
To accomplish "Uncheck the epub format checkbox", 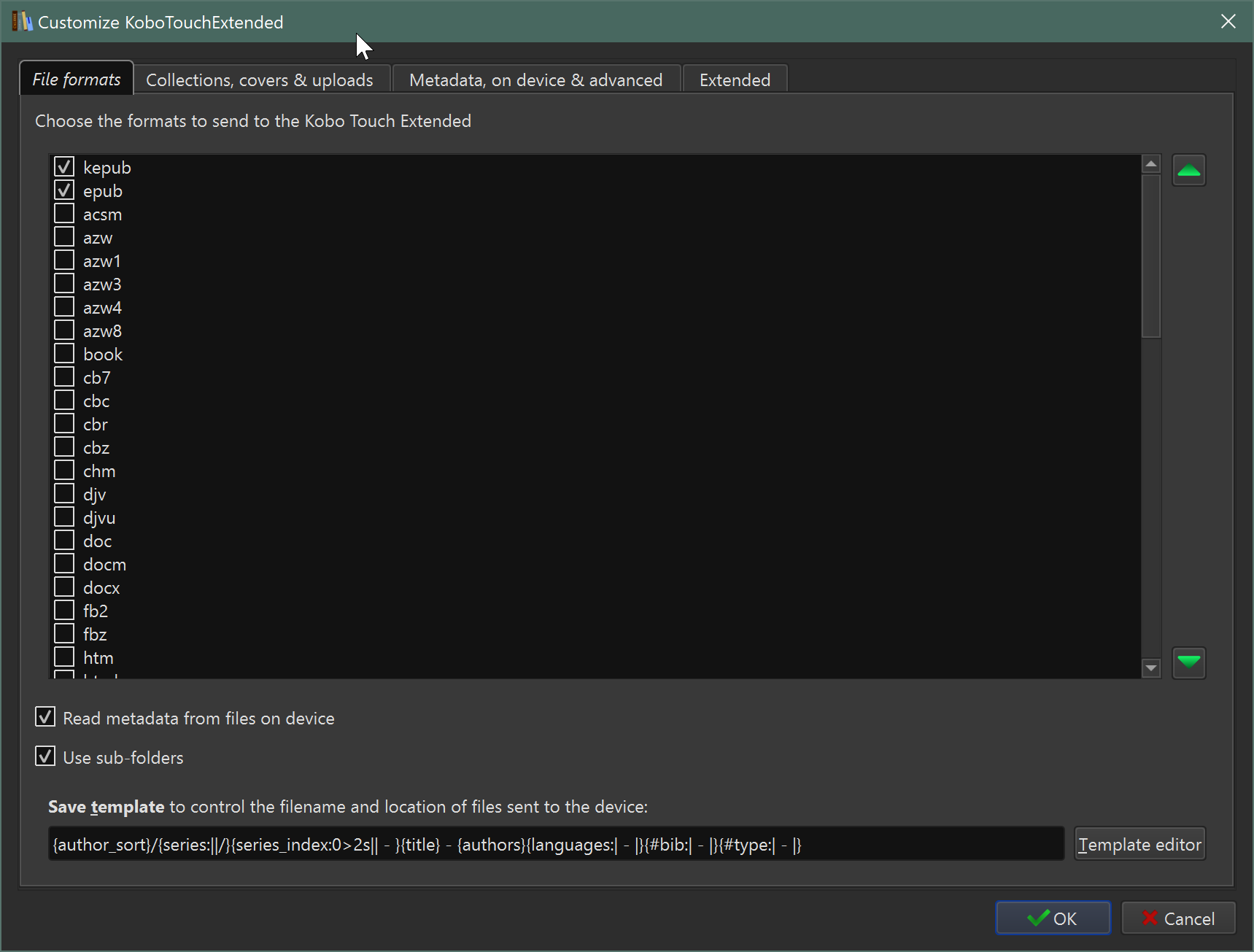I will coord(64,190).
